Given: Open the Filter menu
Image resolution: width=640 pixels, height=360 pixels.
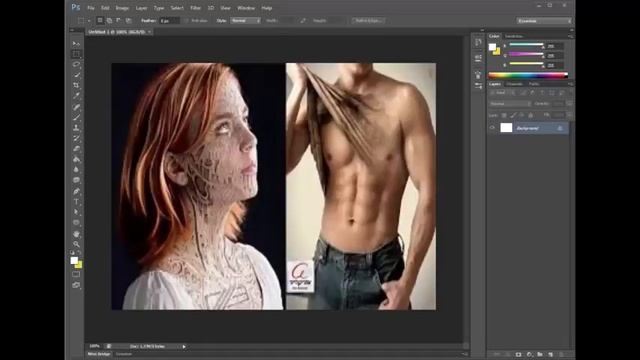Looking at the screenshot, I should click(x=196, y=8).
